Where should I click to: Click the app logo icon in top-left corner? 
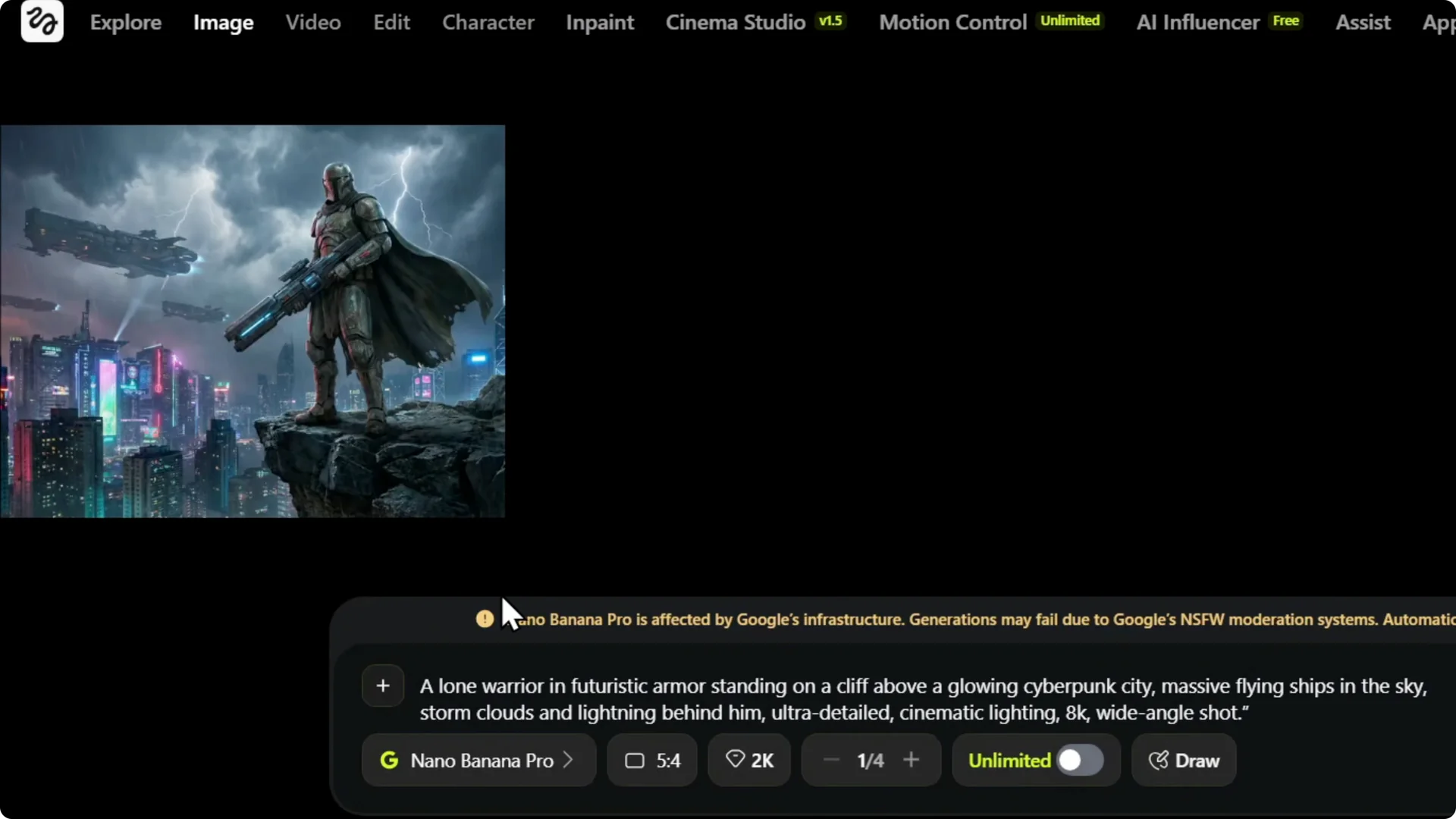[41, 21]
